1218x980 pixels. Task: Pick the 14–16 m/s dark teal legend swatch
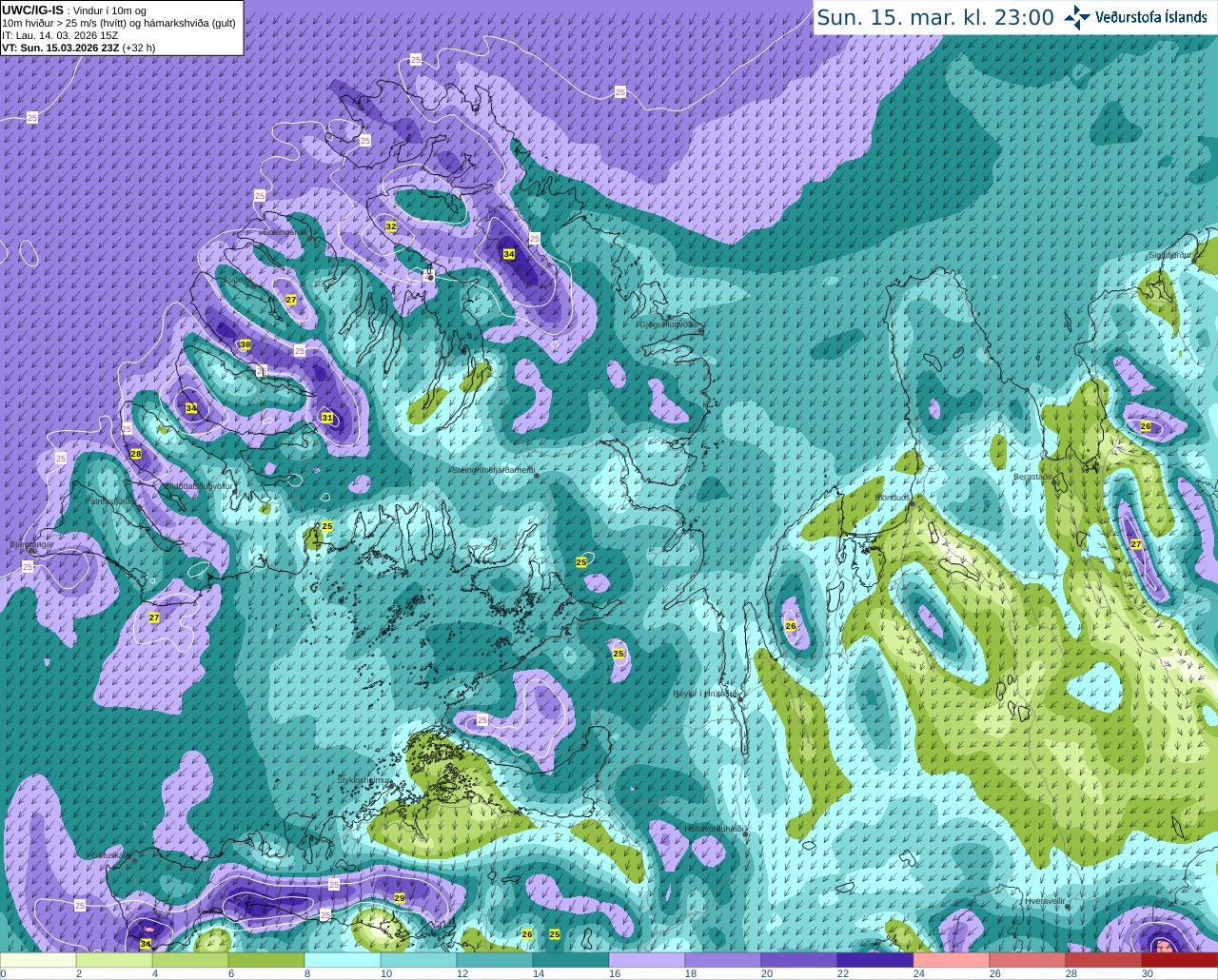pos(571,960)
